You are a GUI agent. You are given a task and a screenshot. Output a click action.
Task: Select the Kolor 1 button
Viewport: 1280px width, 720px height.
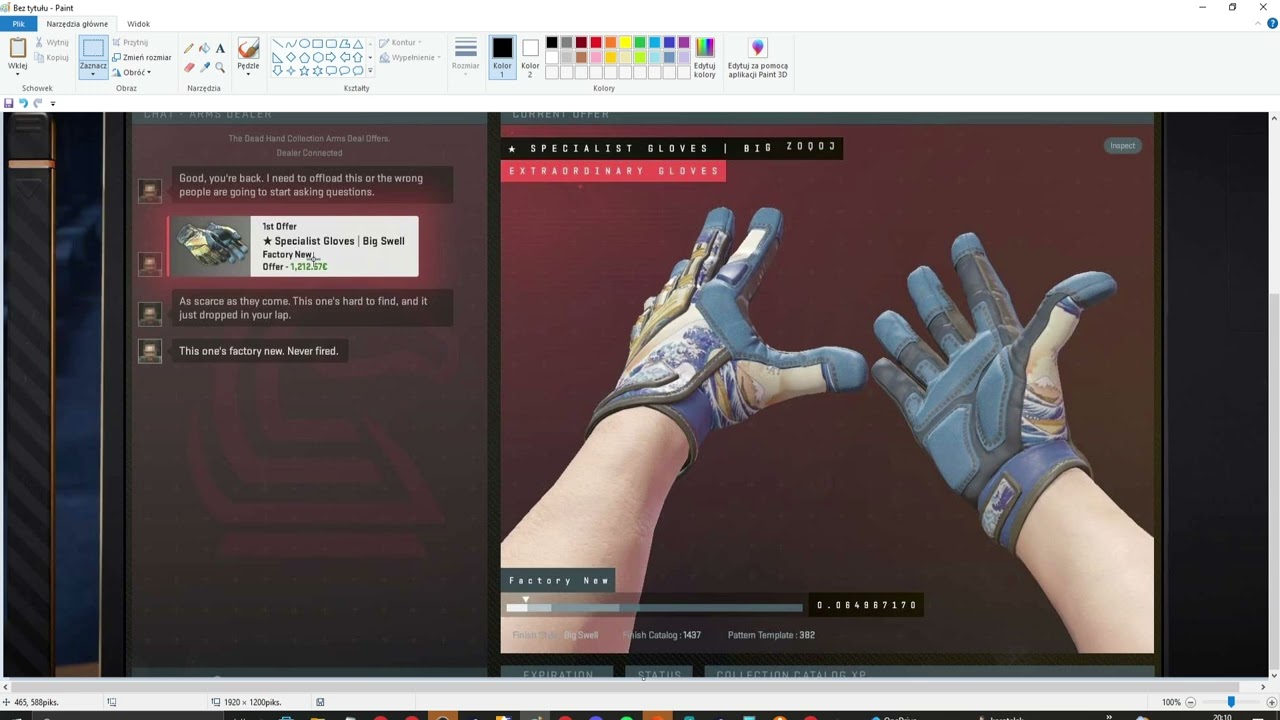tap(502, 57)
